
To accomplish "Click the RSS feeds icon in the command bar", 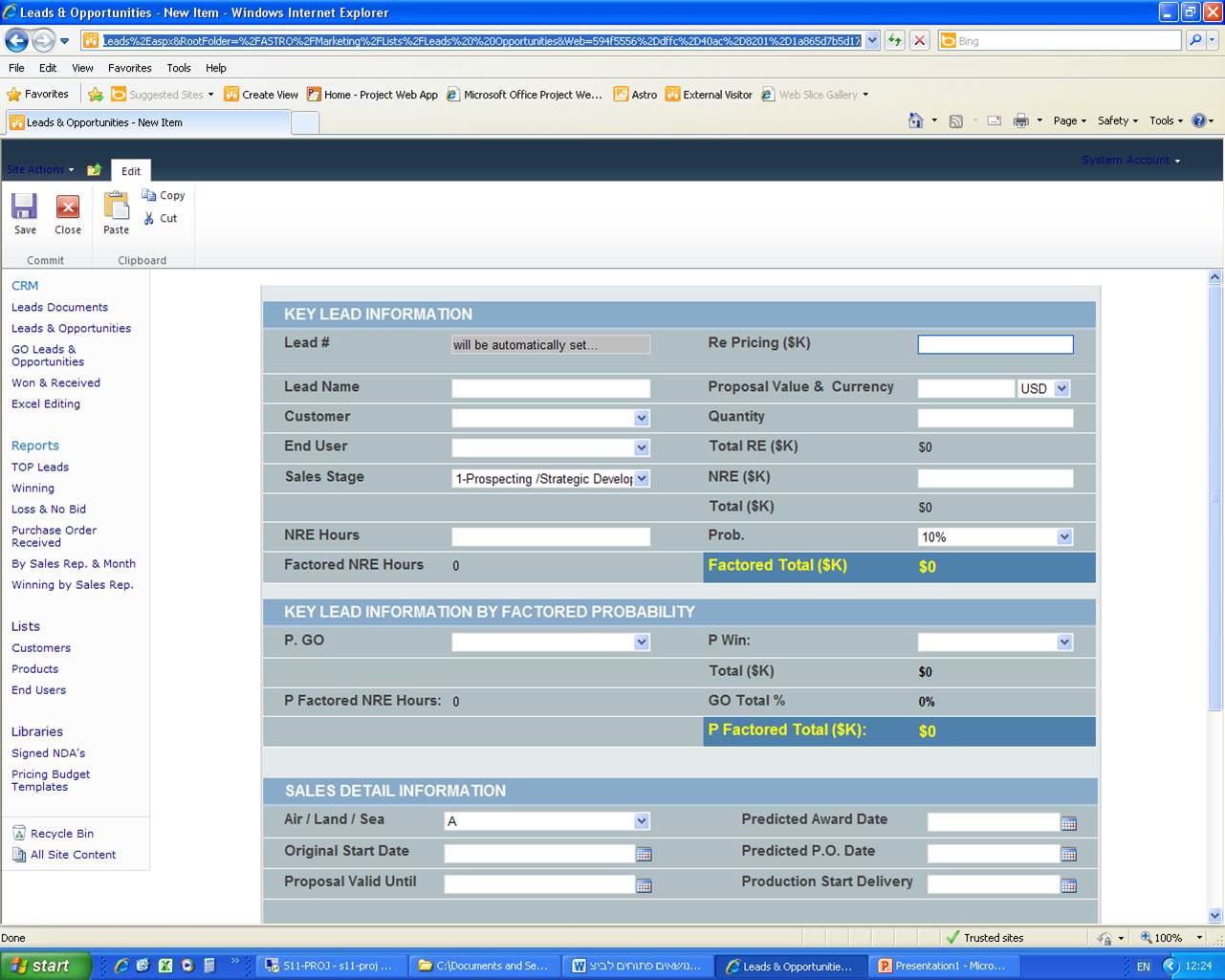I will 955,120.
